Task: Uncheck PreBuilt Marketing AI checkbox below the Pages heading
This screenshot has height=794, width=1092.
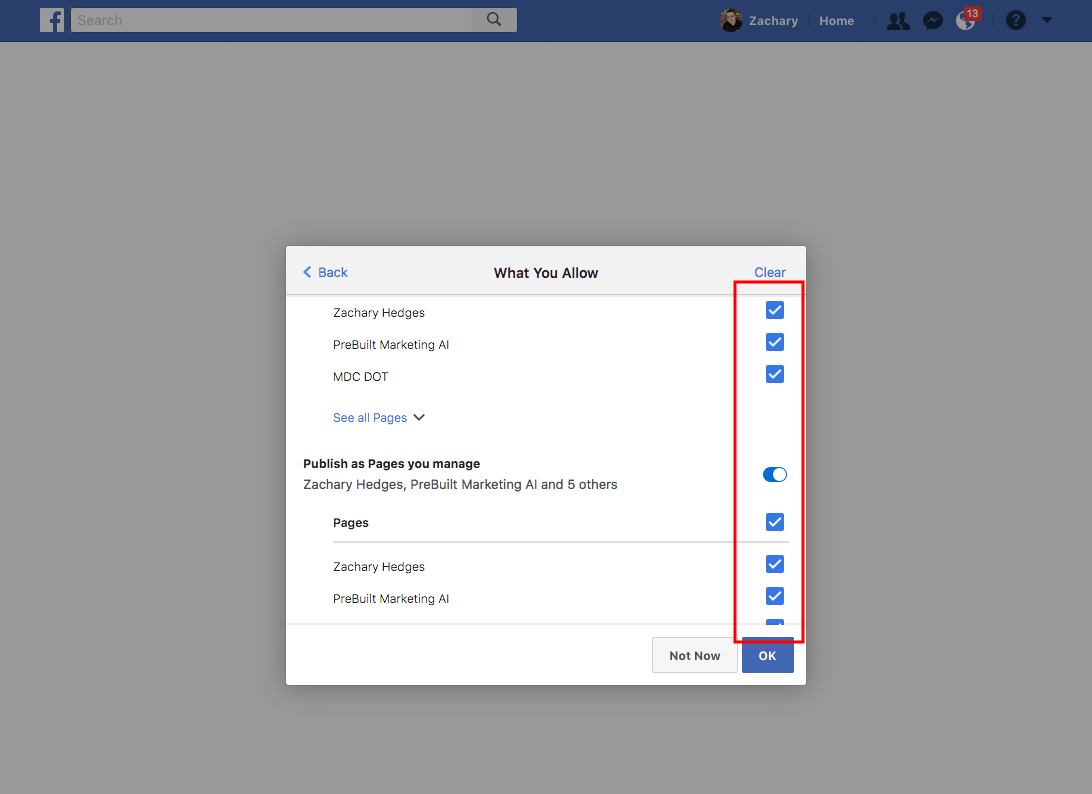Action: tap(774, 596)
